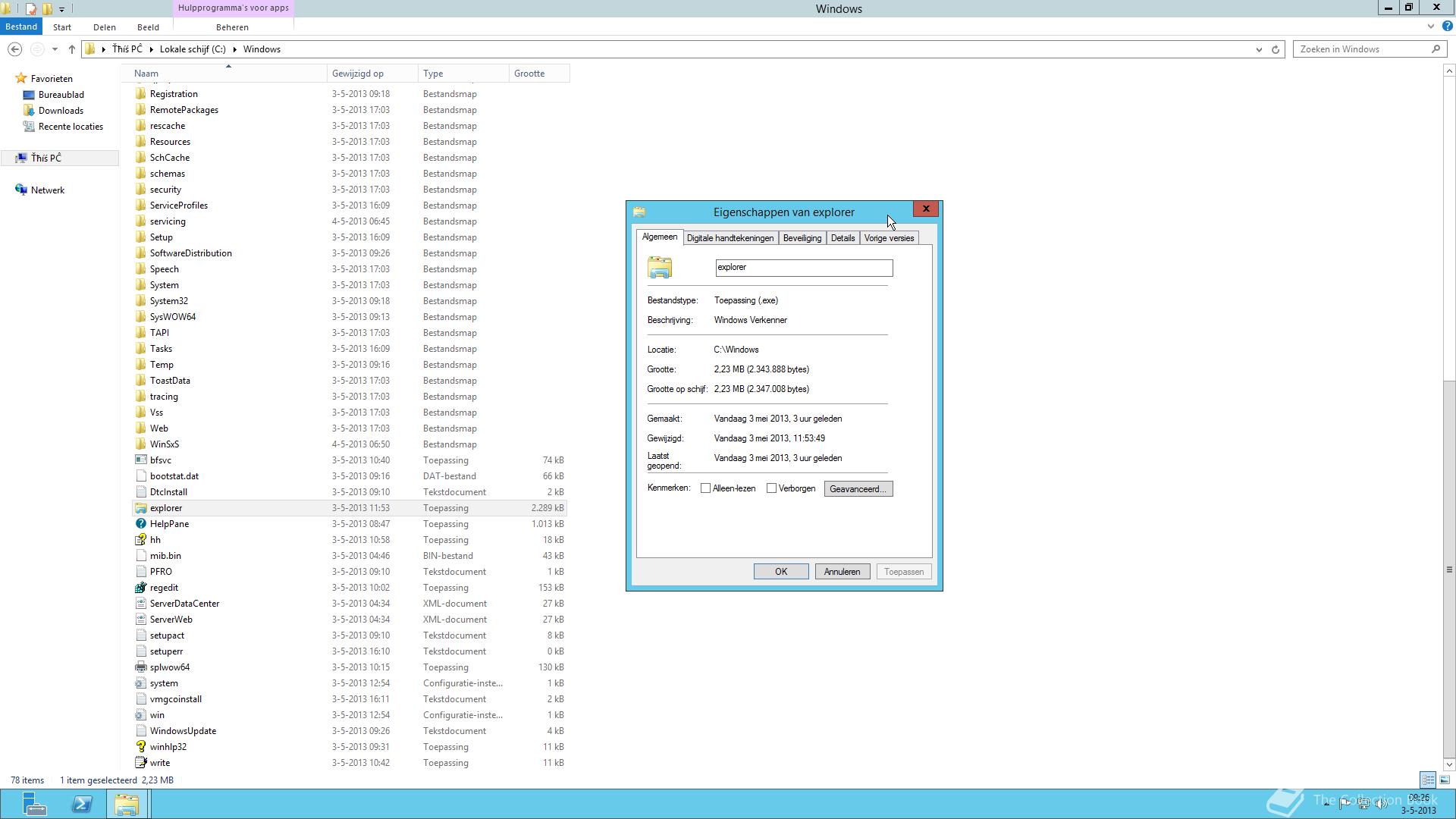Select Netwerk in navigation pane

(48, 190)
